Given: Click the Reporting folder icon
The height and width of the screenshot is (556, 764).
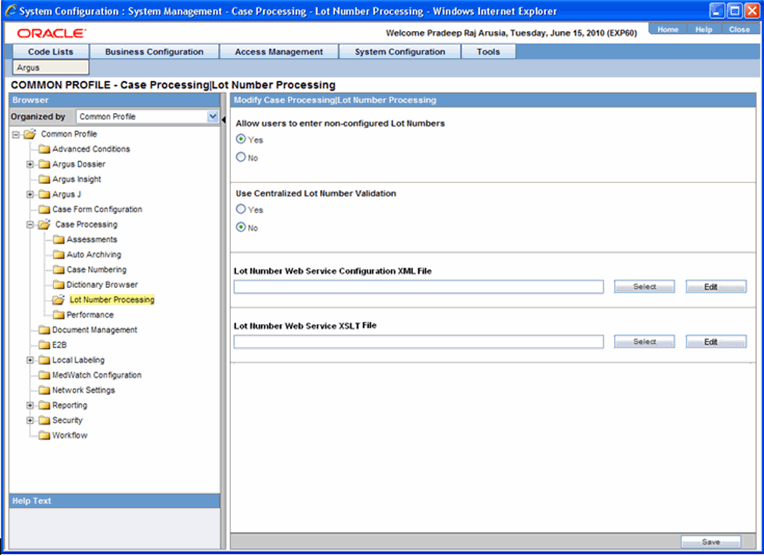Looking at the screenshot, I should 44,405.
